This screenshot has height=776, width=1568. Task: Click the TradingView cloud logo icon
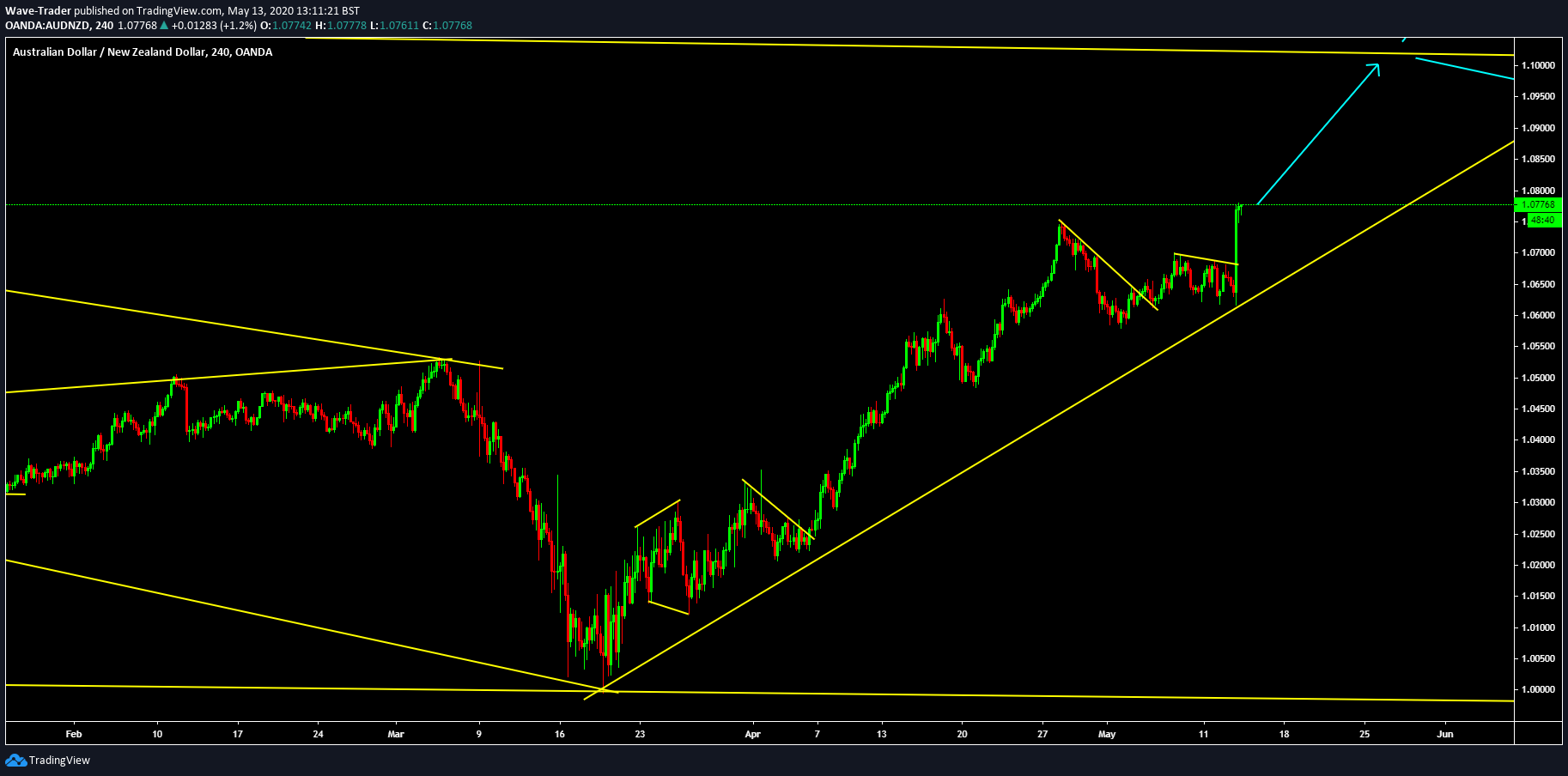(x=15, y=760)
